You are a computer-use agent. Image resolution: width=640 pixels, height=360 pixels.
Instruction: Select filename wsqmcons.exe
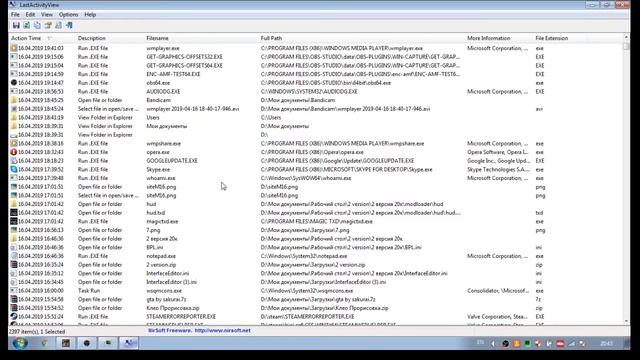click(x=164, y=291)
